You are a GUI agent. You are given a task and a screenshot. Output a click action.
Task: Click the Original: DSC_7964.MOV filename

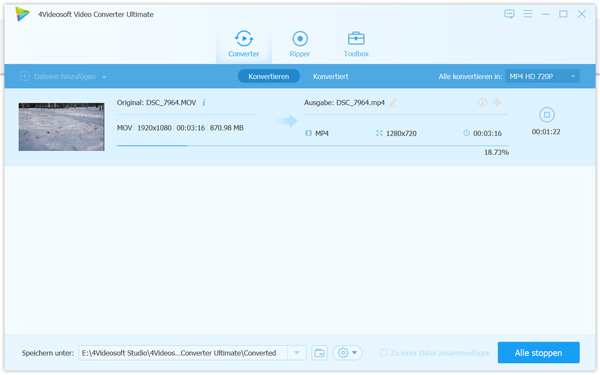(156, 103)
